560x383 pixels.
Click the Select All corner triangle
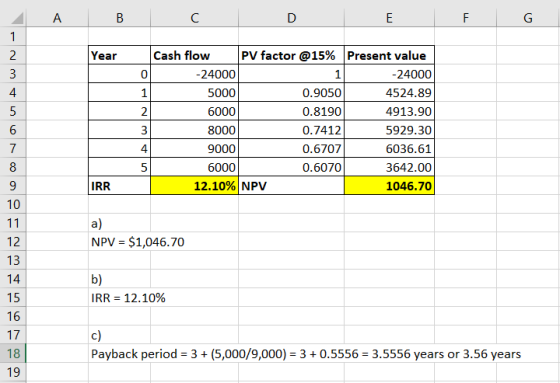coord(17,18)
